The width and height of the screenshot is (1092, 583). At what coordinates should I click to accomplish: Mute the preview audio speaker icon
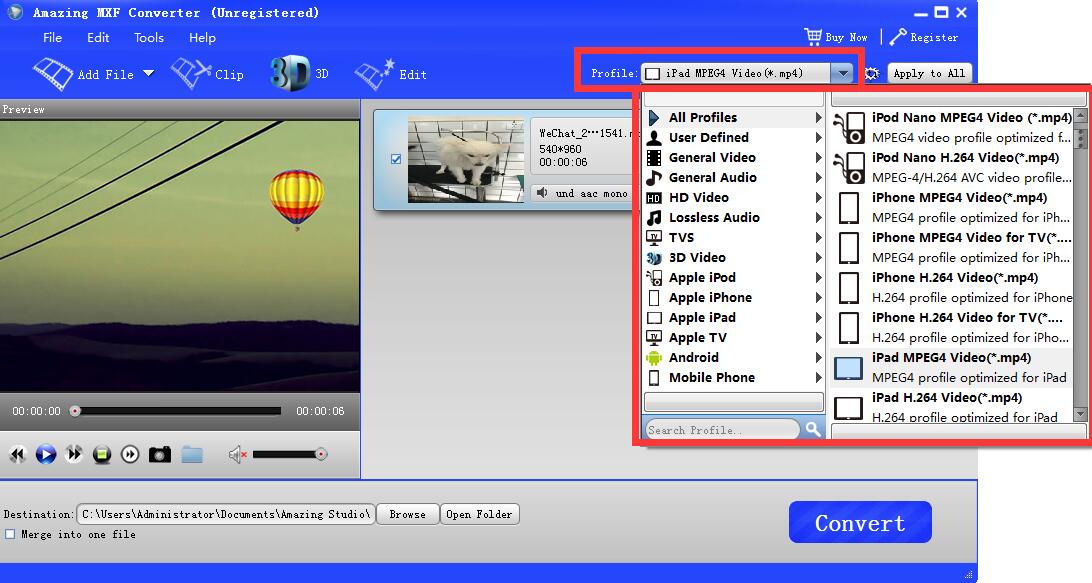click(237, 455)
